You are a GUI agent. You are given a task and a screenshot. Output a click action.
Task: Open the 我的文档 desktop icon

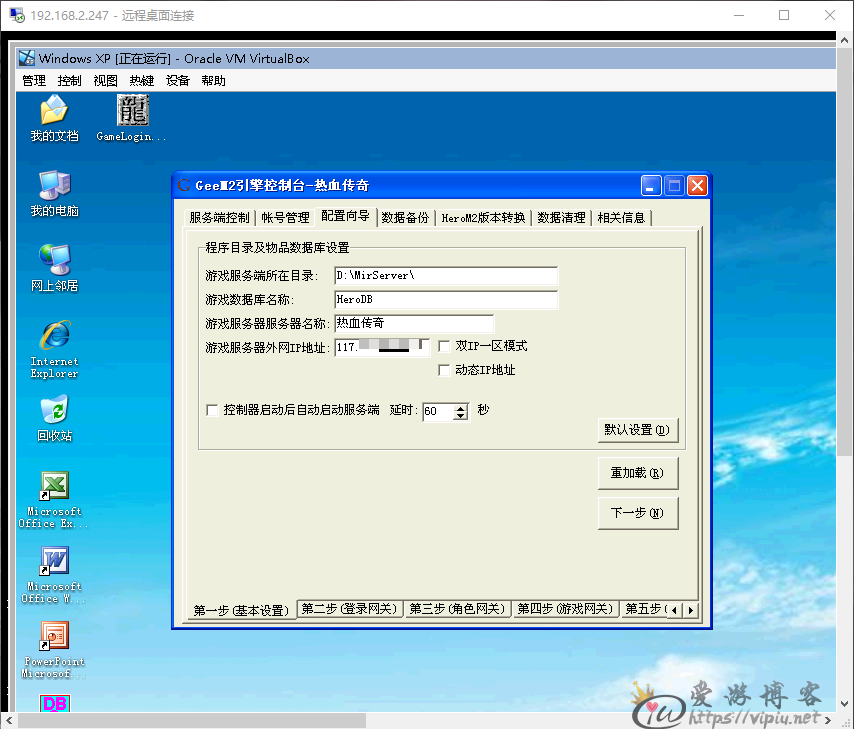coord(54,118)
